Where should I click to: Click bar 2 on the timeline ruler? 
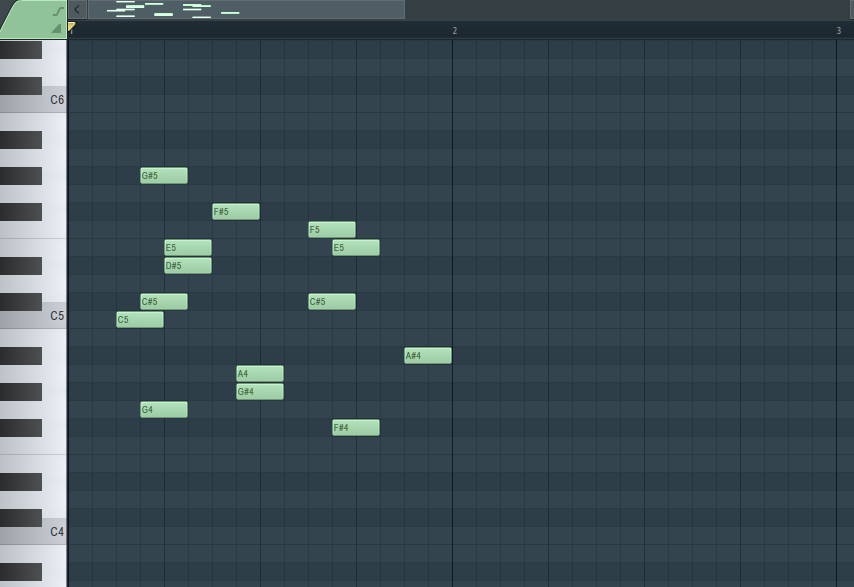pos(455,30)
